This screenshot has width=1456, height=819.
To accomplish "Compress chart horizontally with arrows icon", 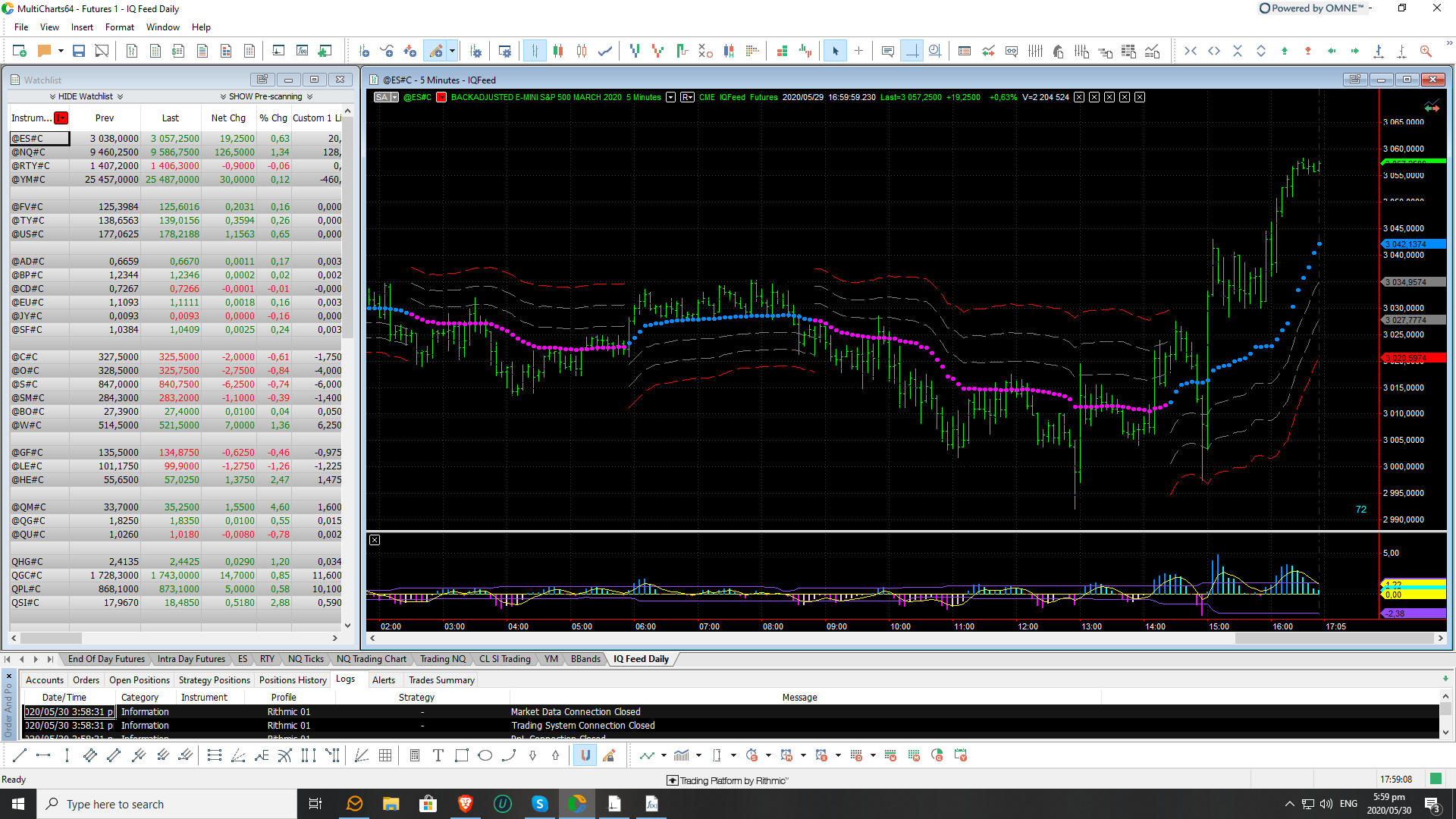I will click(1191, 51).
